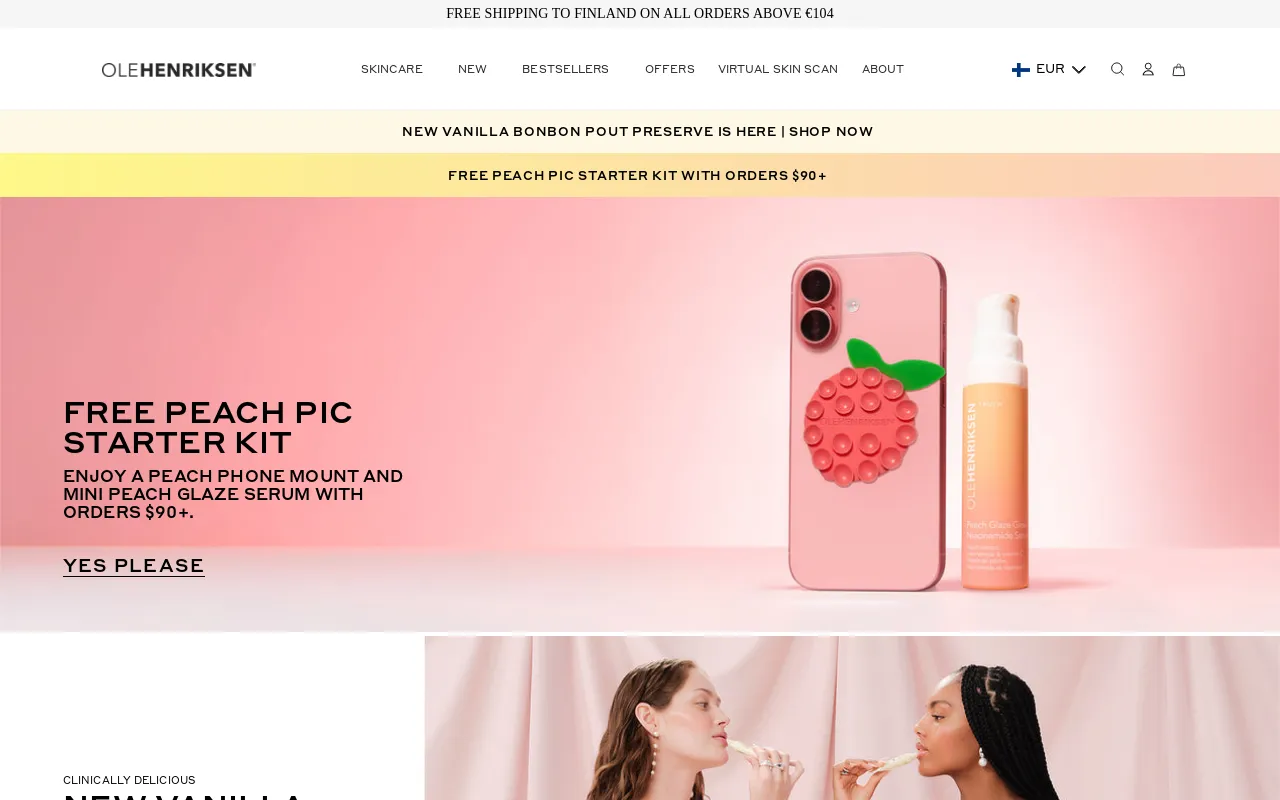Click the free shipping to Finland announcement
The width and height of the screenshot is (1280, 800).
(x=640, y=13)
